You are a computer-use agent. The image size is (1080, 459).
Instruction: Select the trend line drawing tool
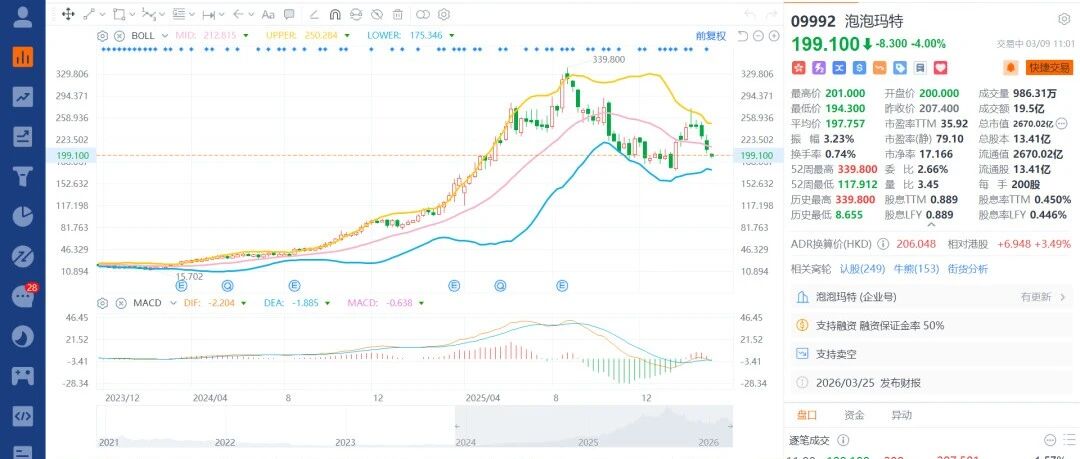click(x=89, y=14)
